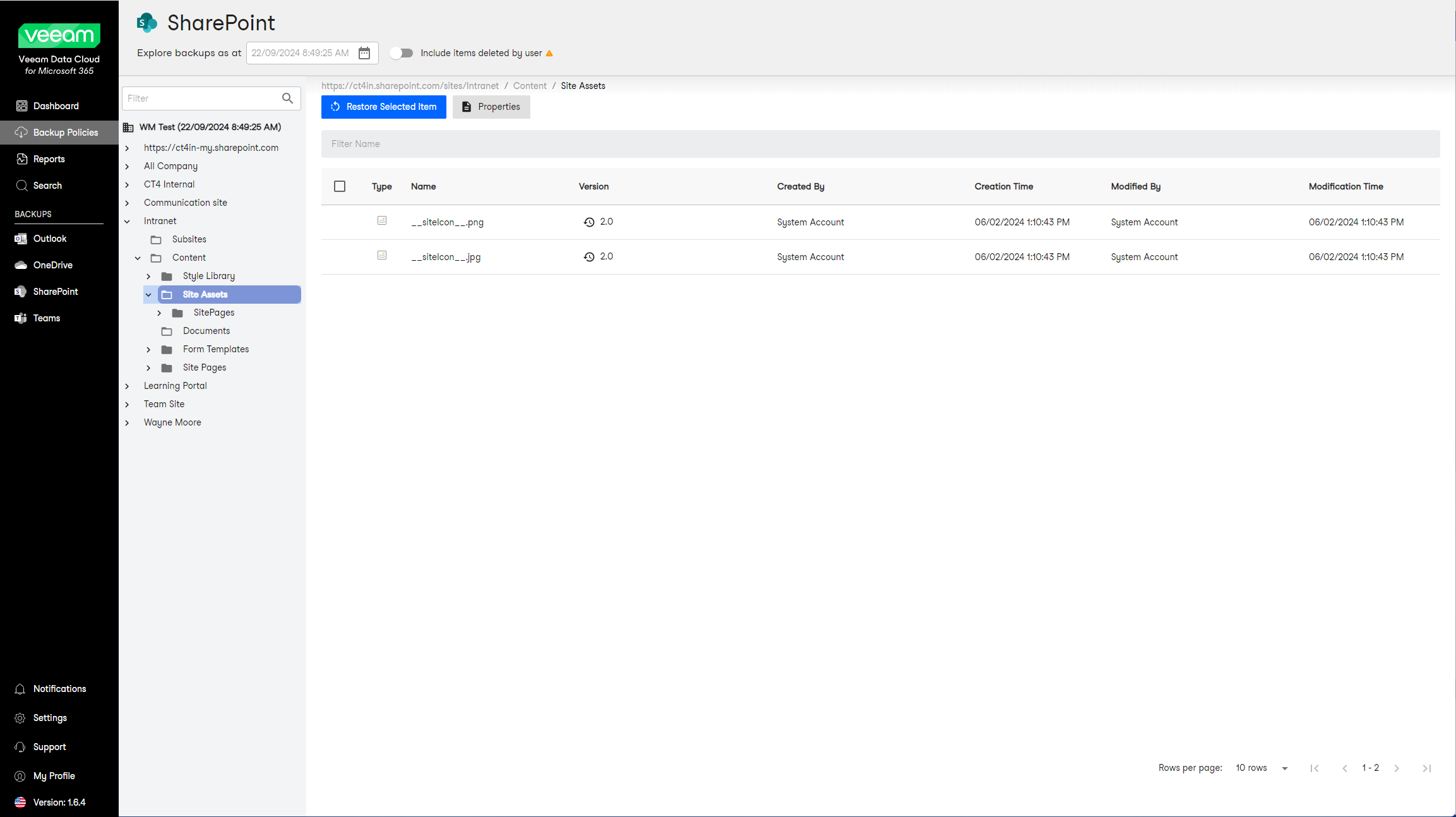Click the Filter Name input field
This screenshot has width=1456, height=817.
tap(880, 144)
